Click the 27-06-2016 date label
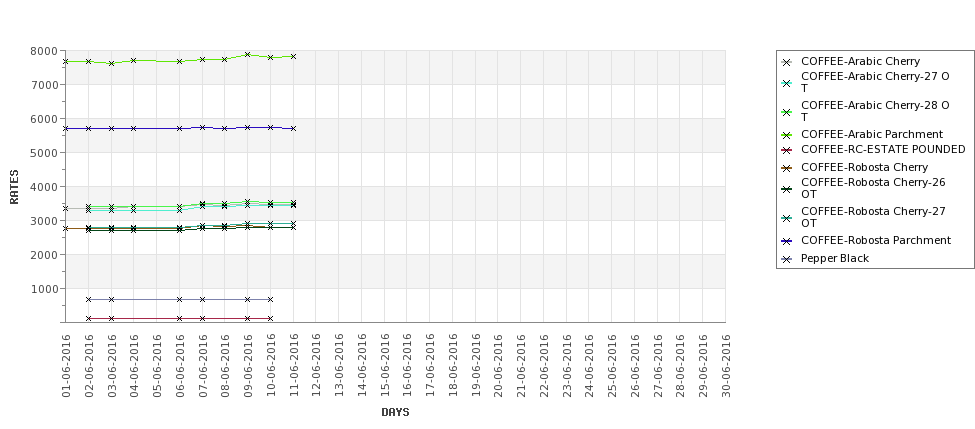Image resolution: width=975 pixels, height=429 pixels. tap(658, 366)
